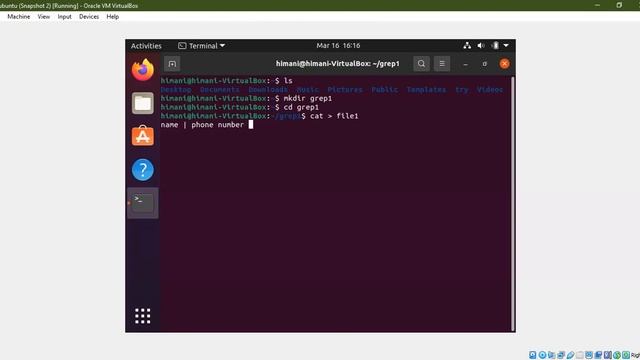Minimize the Ubuntu terminal window

point(465,64)
